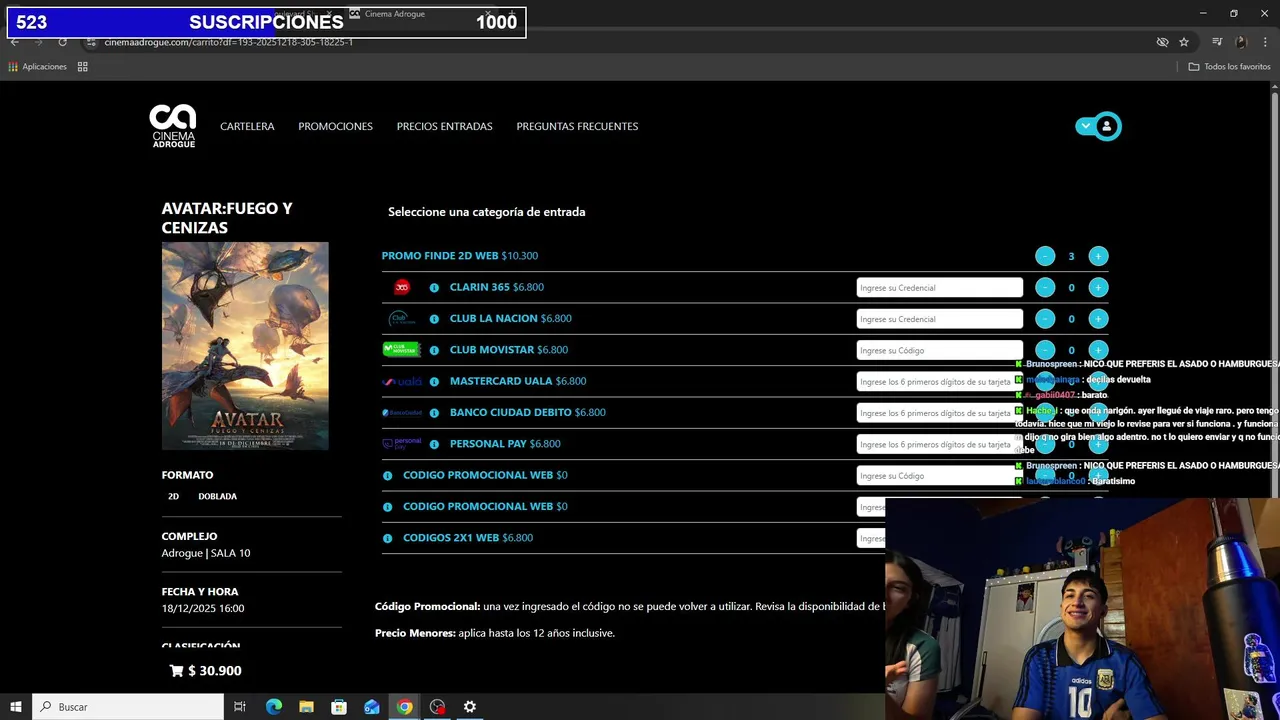Open Task View on taskbar

240,707
